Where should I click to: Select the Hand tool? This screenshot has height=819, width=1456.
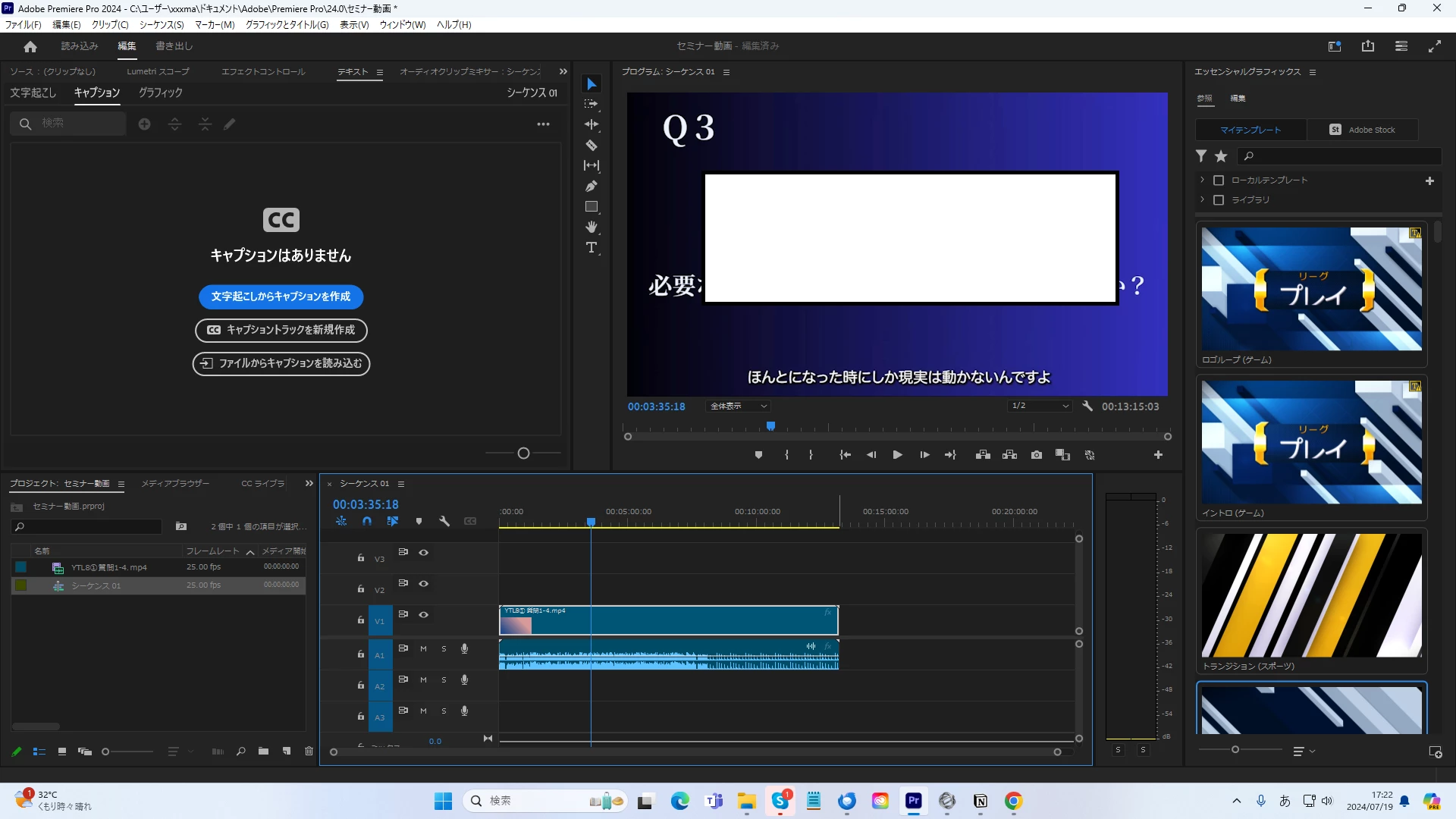[x=591, y=227]
